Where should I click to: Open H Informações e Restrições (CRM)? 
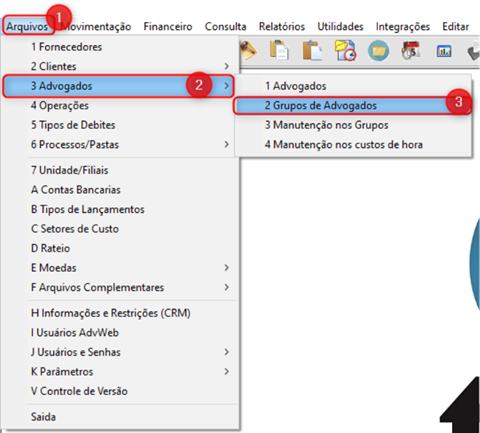pos(120,313)
